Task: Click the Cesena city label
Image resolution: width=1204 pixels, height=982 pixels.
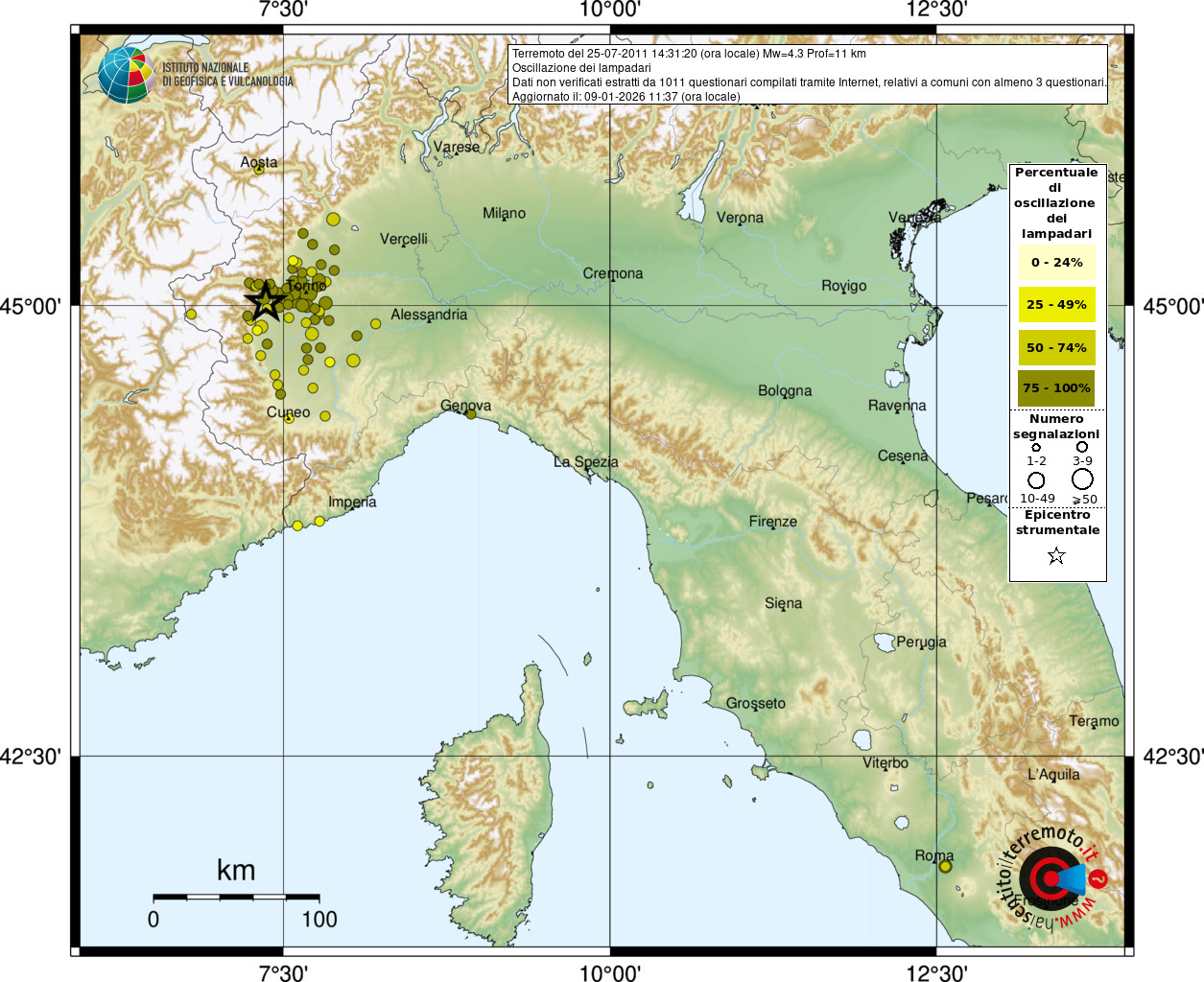Action: click(x=903, y=456)
